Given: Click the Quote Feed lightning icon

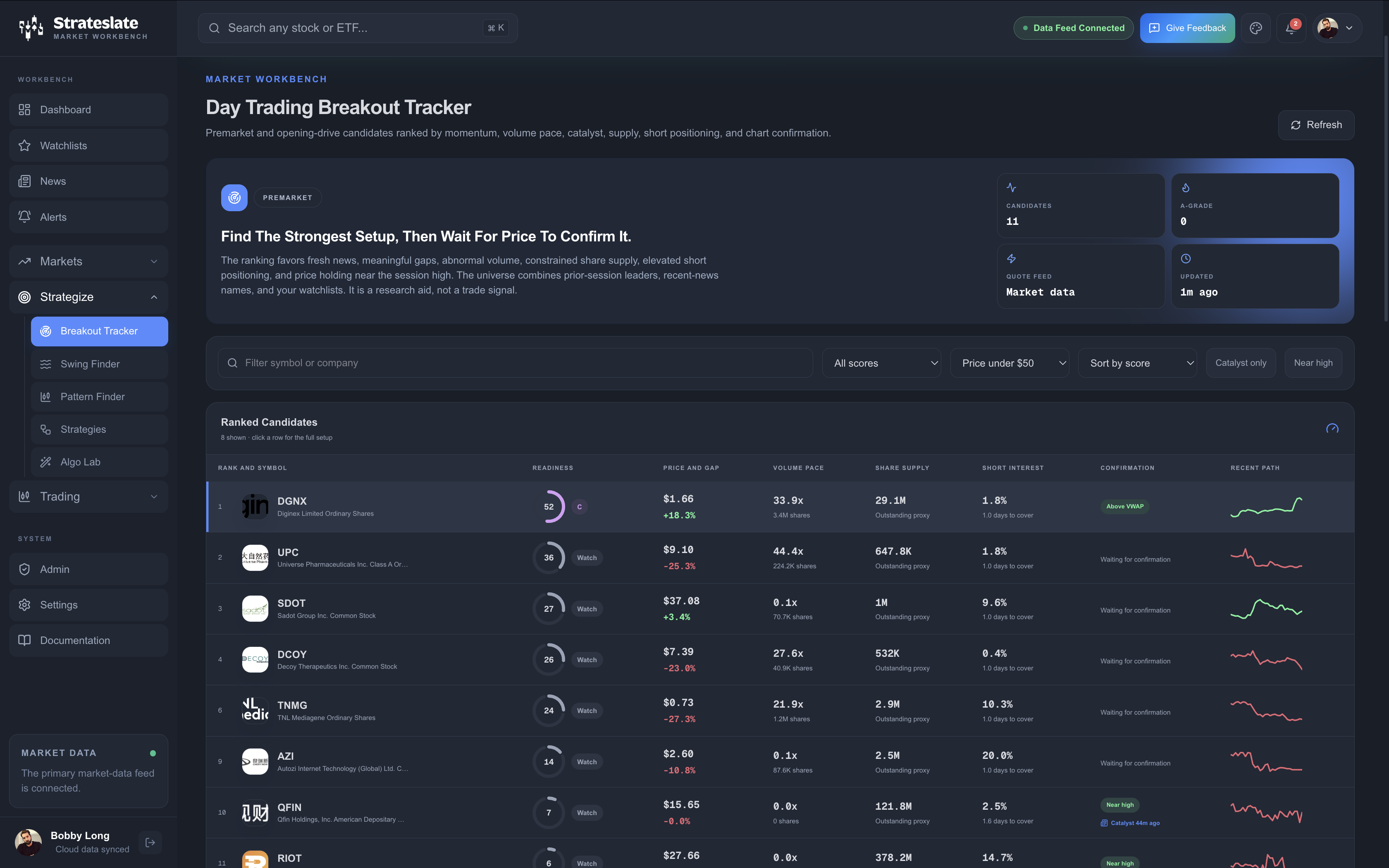Looking at the screenshot, I should 1011,258.
